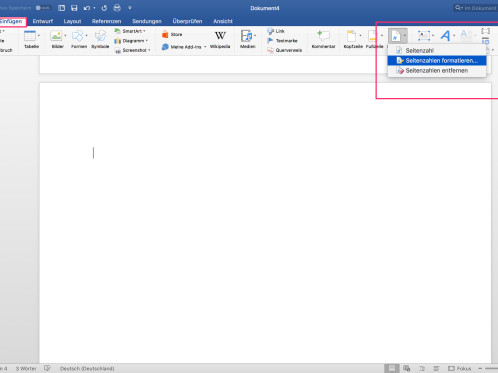Open the Referenzen tab

106,21
